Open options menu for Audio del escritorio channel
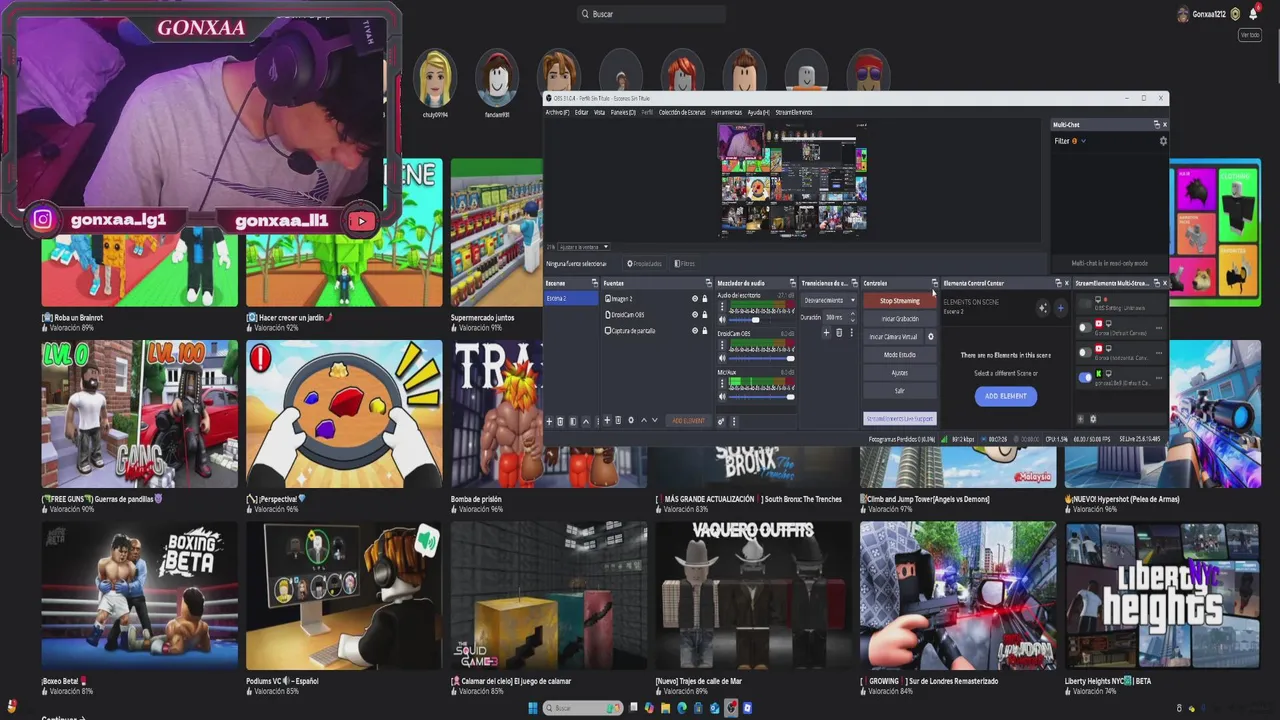 (722, 307)
